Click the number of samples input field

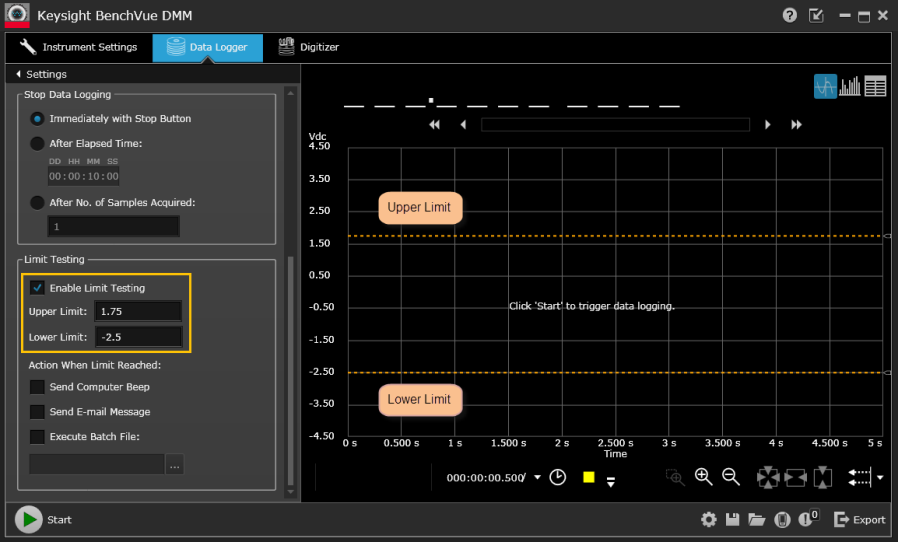(x=113, y=226)
